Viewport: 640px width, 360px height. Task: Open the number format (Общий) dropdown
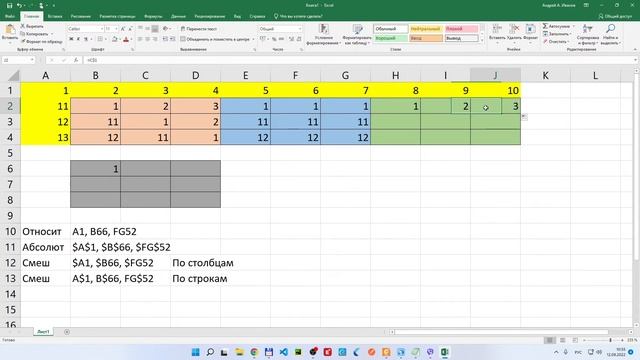click(x=300, y=29)
